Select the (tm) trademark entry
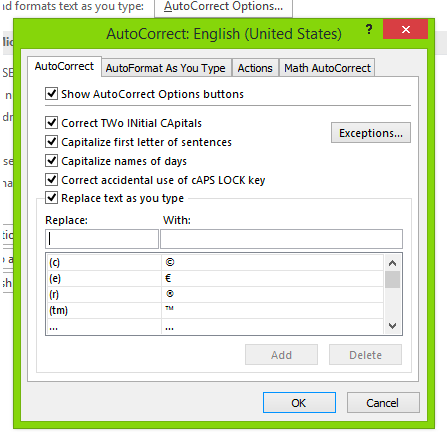The image size is (447, 432). pyautogui.click(x=215, y=310)
